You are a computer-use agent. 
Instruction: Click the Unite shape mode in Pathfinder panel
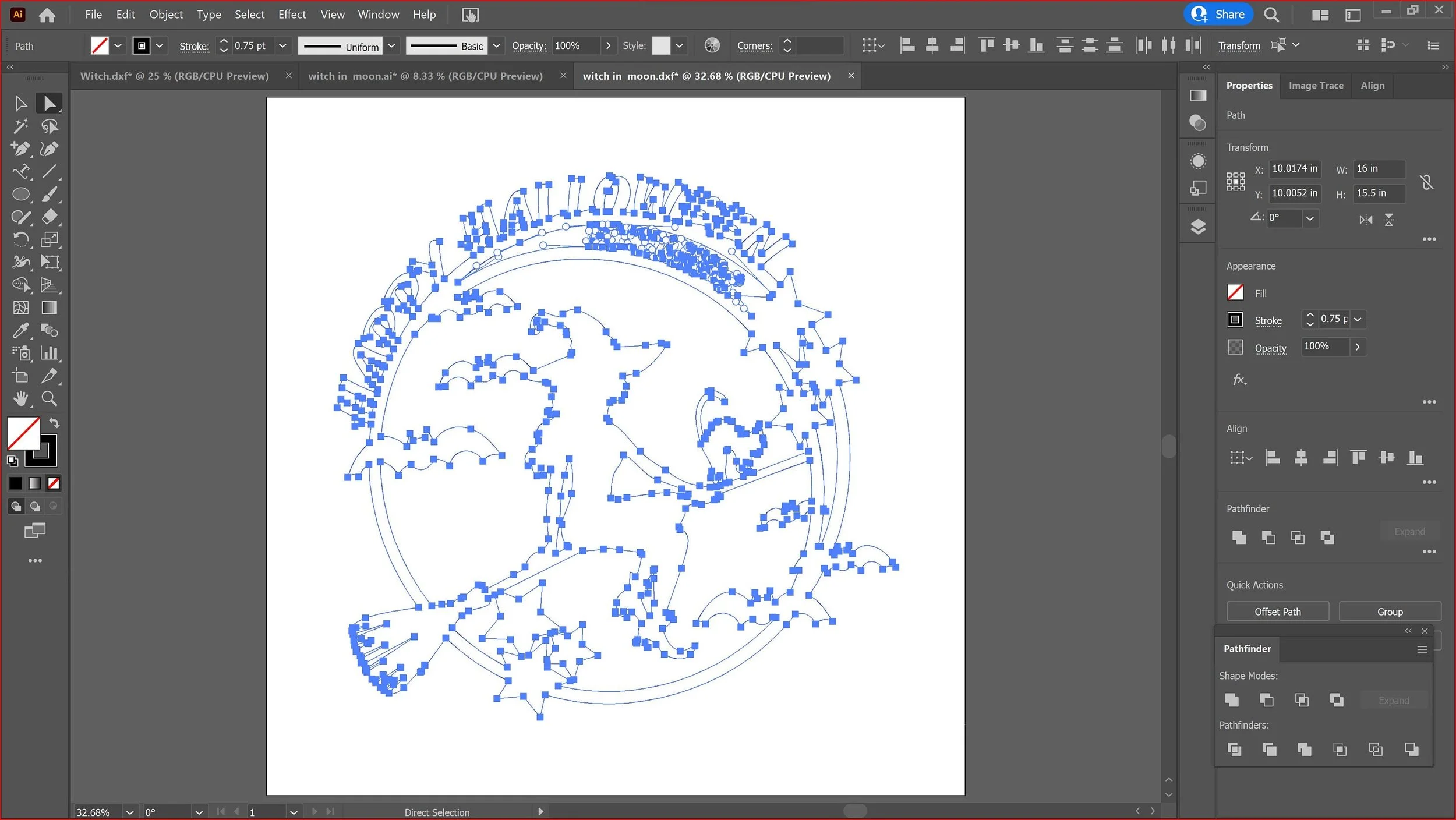(x=1231, y=699)
